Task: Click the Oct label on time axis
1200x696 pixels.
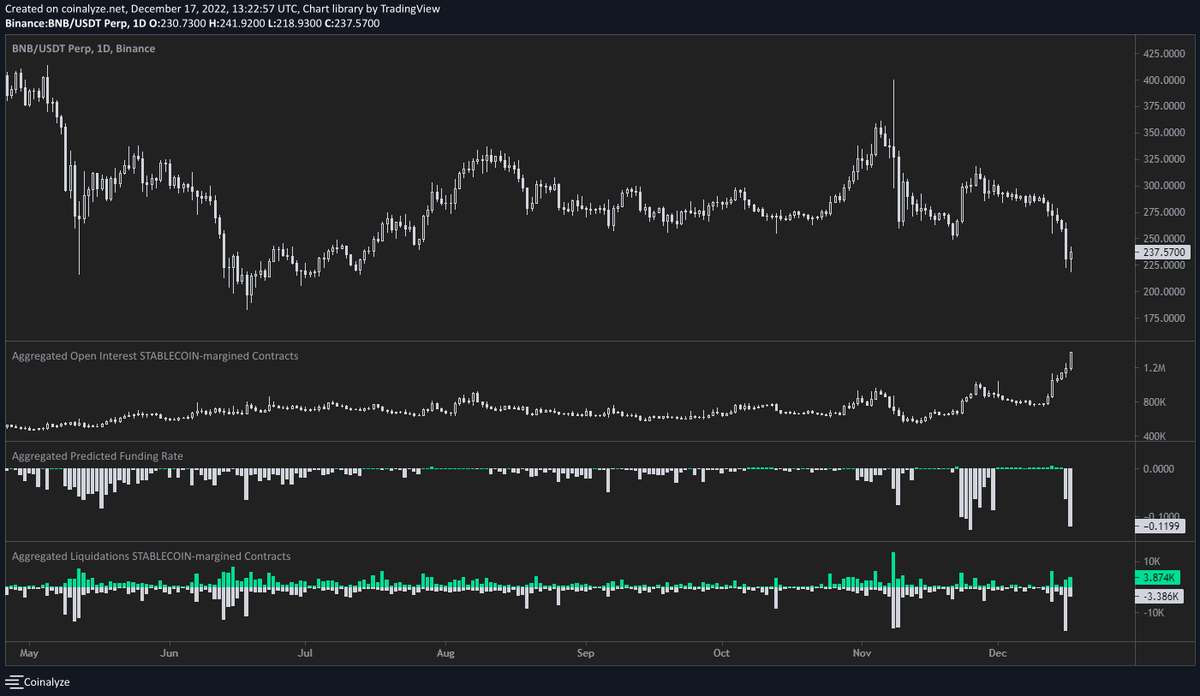Action: 722,653
